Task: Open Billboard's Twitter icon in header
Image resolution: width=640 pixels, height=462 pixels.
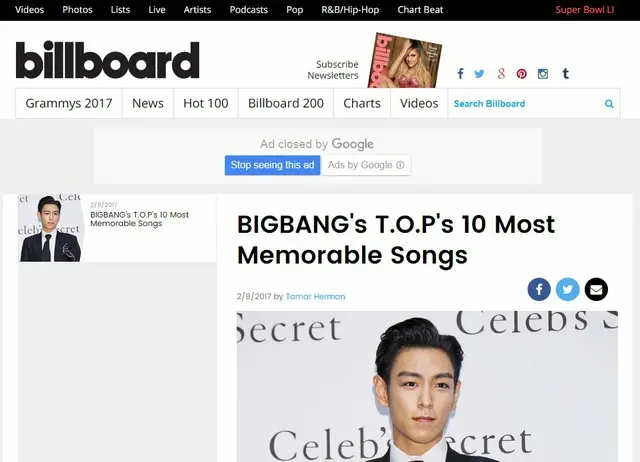Action: click(x=480, y=74)
